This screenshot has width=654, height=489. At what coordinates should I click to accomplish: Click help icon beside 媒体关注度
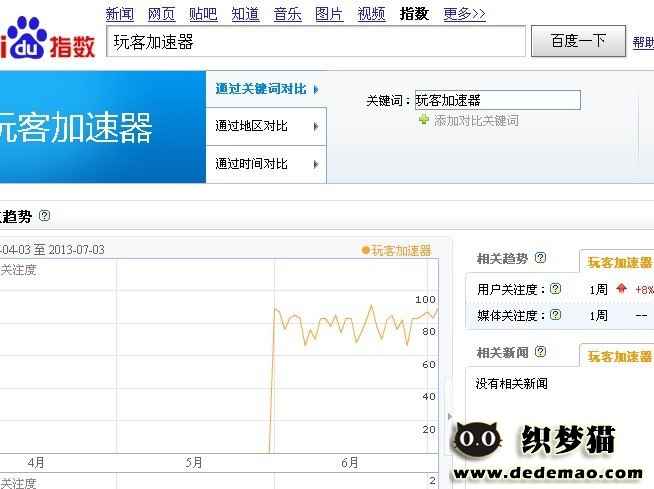(x=555, y=315)
